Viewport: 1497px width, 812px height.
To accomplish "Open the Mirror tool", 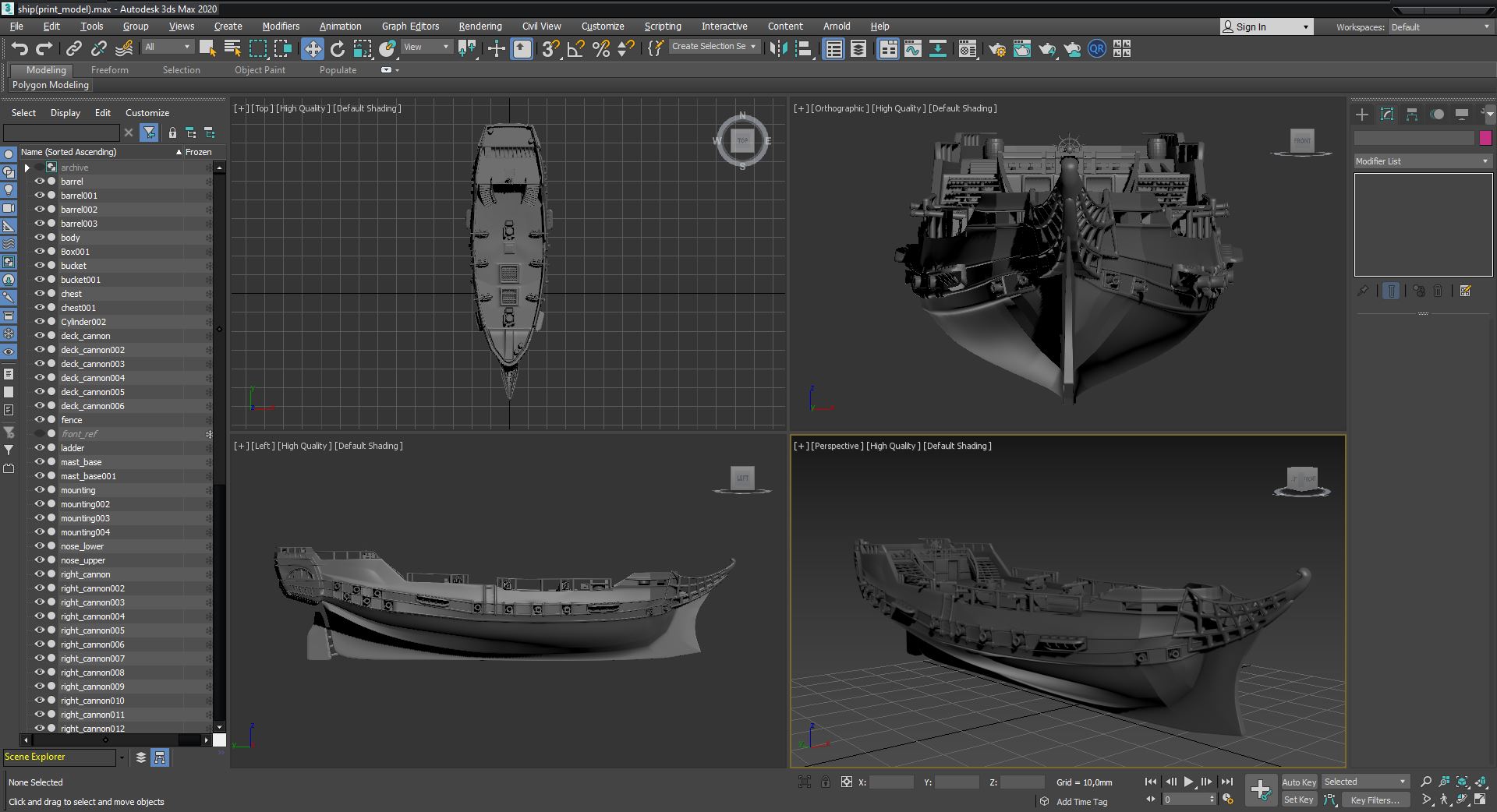I will [778, 49].
